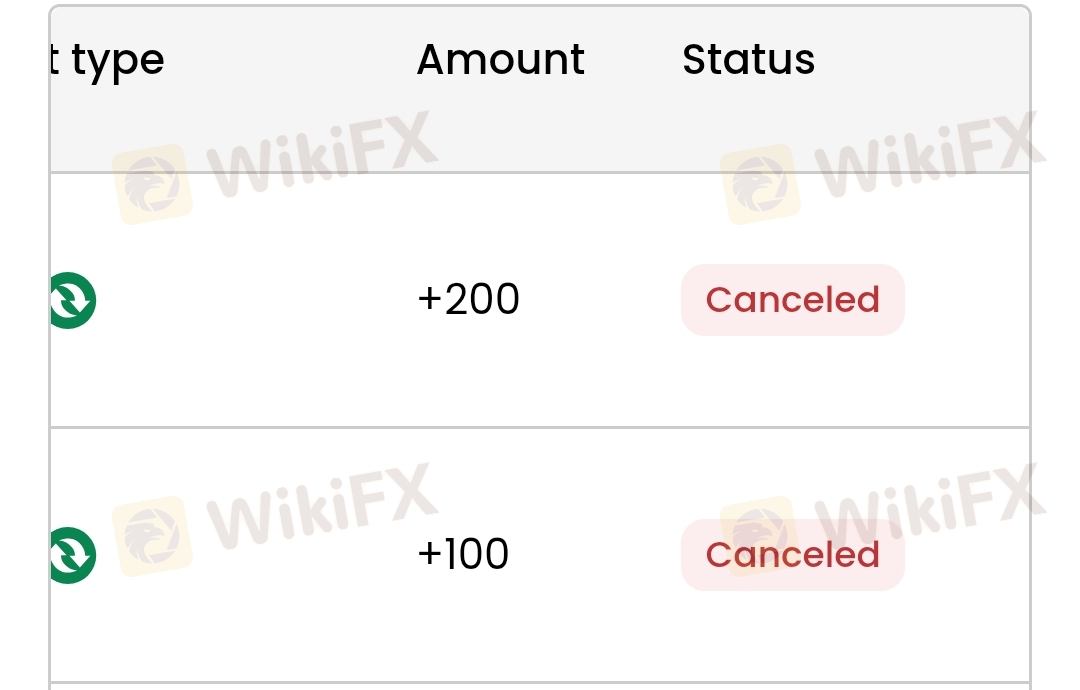1080x690 pixels.
Task: Click the WikiFX eagle logo below the Status header
Action: [x=760, y=184]
